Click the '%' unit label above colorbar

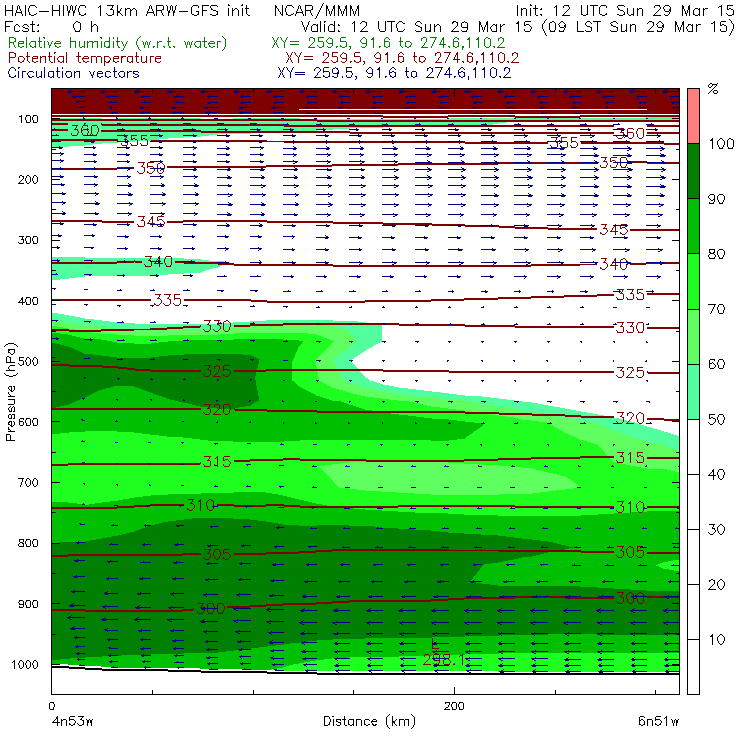point(713,89)
